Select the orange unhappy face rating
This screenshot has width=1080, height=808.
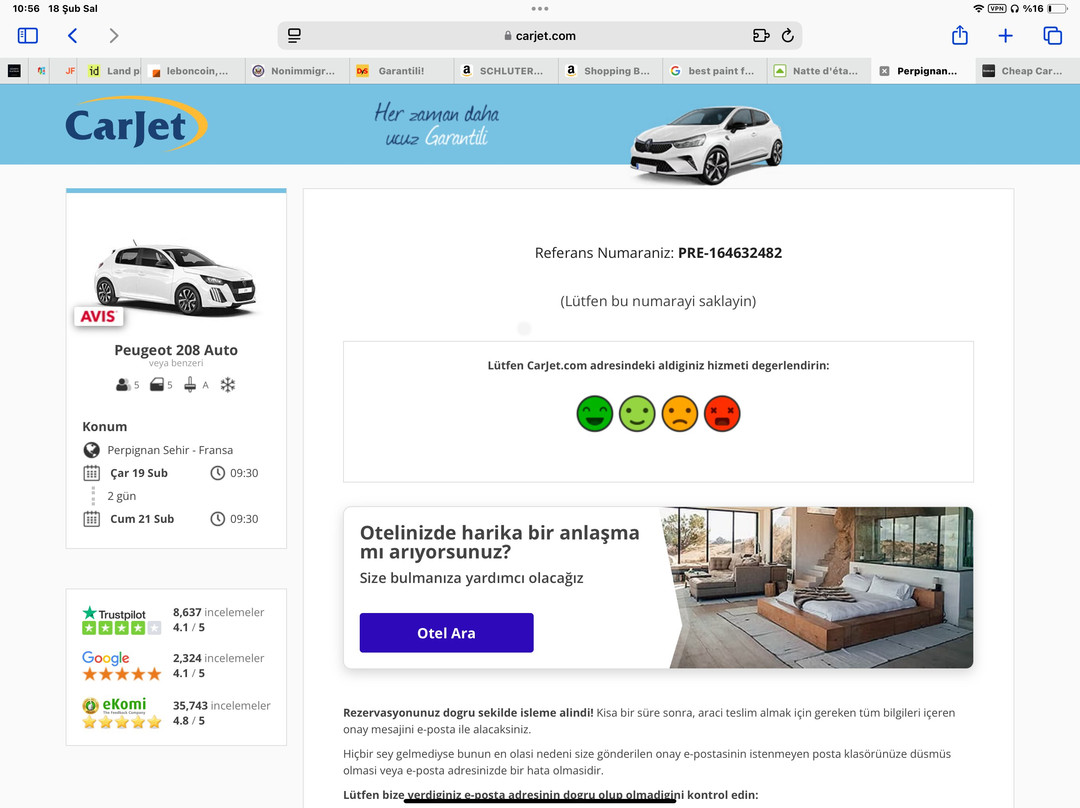pyautogui.click(x=680, y=413)
